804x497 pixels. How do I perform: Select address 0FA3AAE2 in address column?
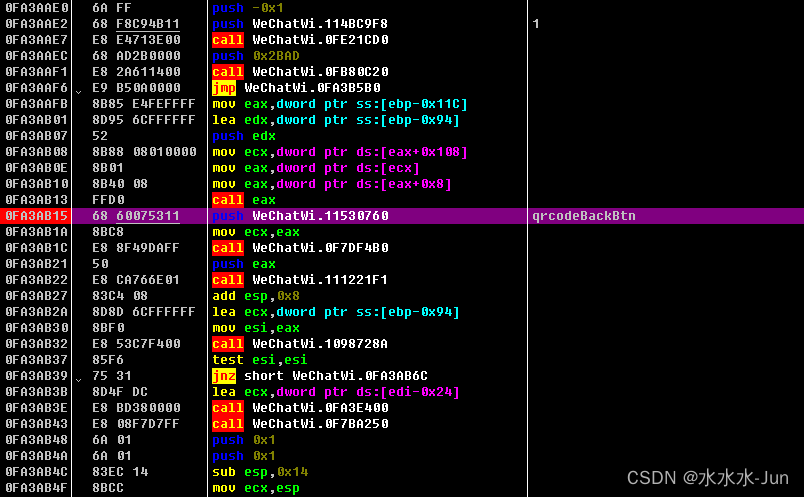[36, 24]
